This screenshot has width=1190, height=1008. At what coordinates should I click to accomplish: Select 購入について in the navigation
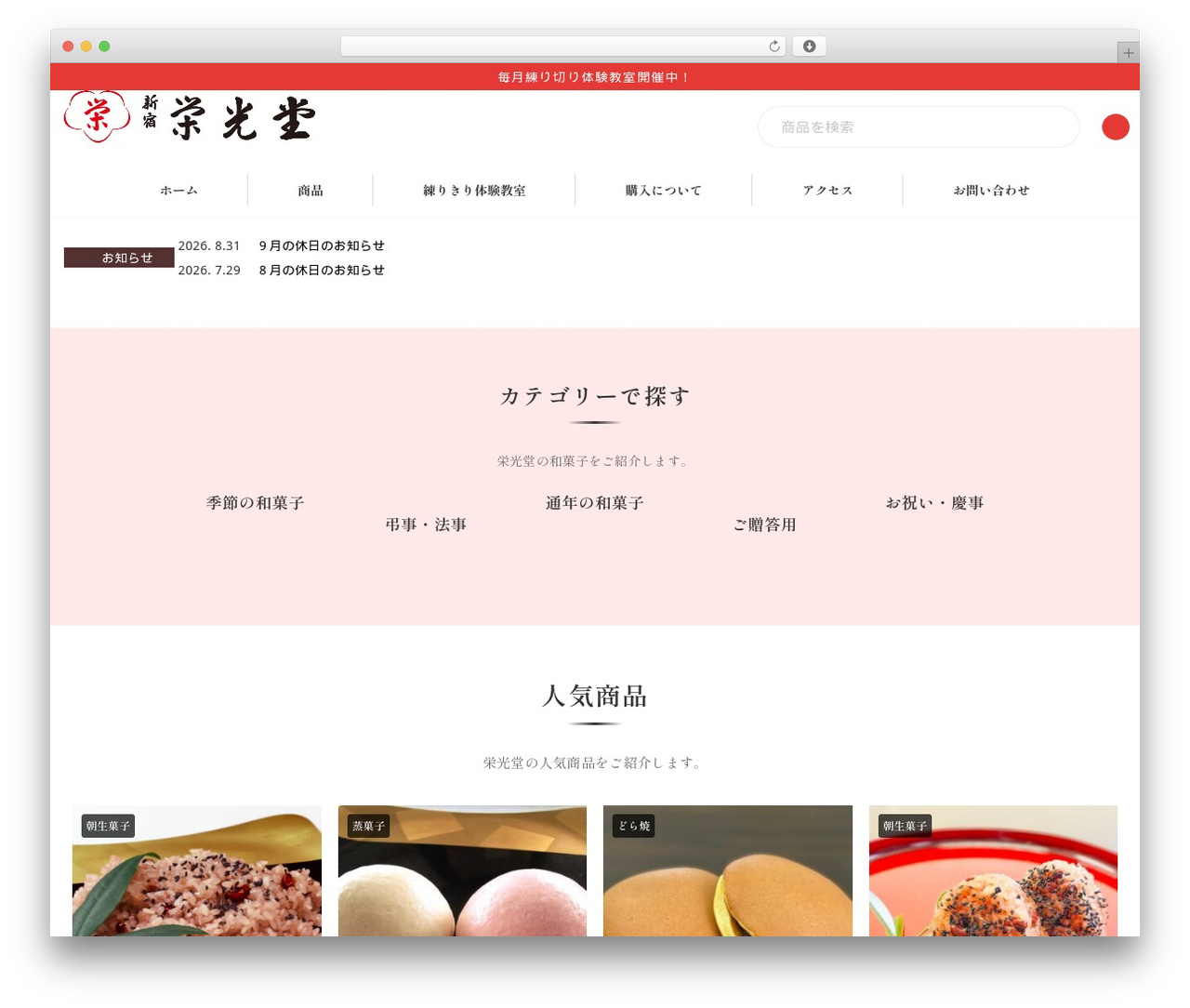coord(664,191)
